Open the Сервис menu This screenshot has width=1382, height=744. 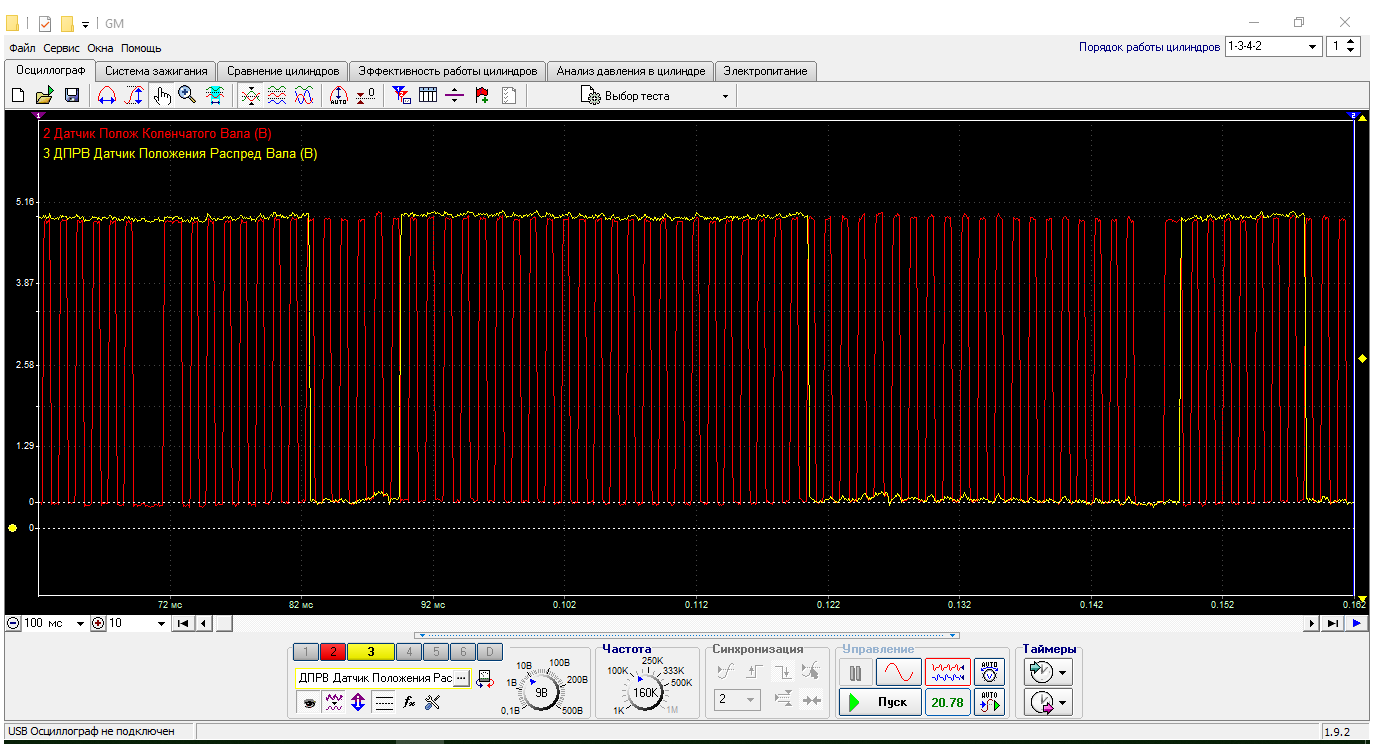62,48
